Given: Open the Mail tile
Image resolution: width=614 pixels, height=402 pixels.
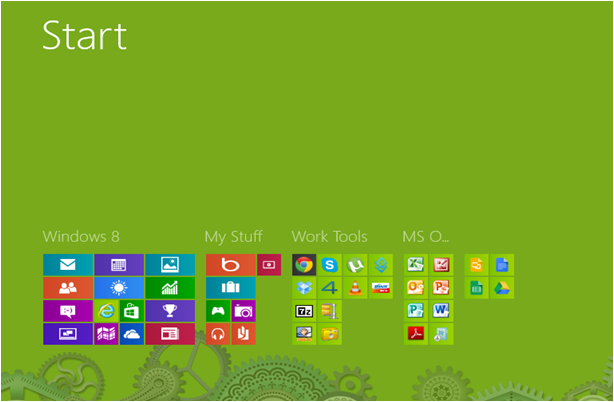Looking at the screenshot, I should pyautogui.click(x=68, y=265).
